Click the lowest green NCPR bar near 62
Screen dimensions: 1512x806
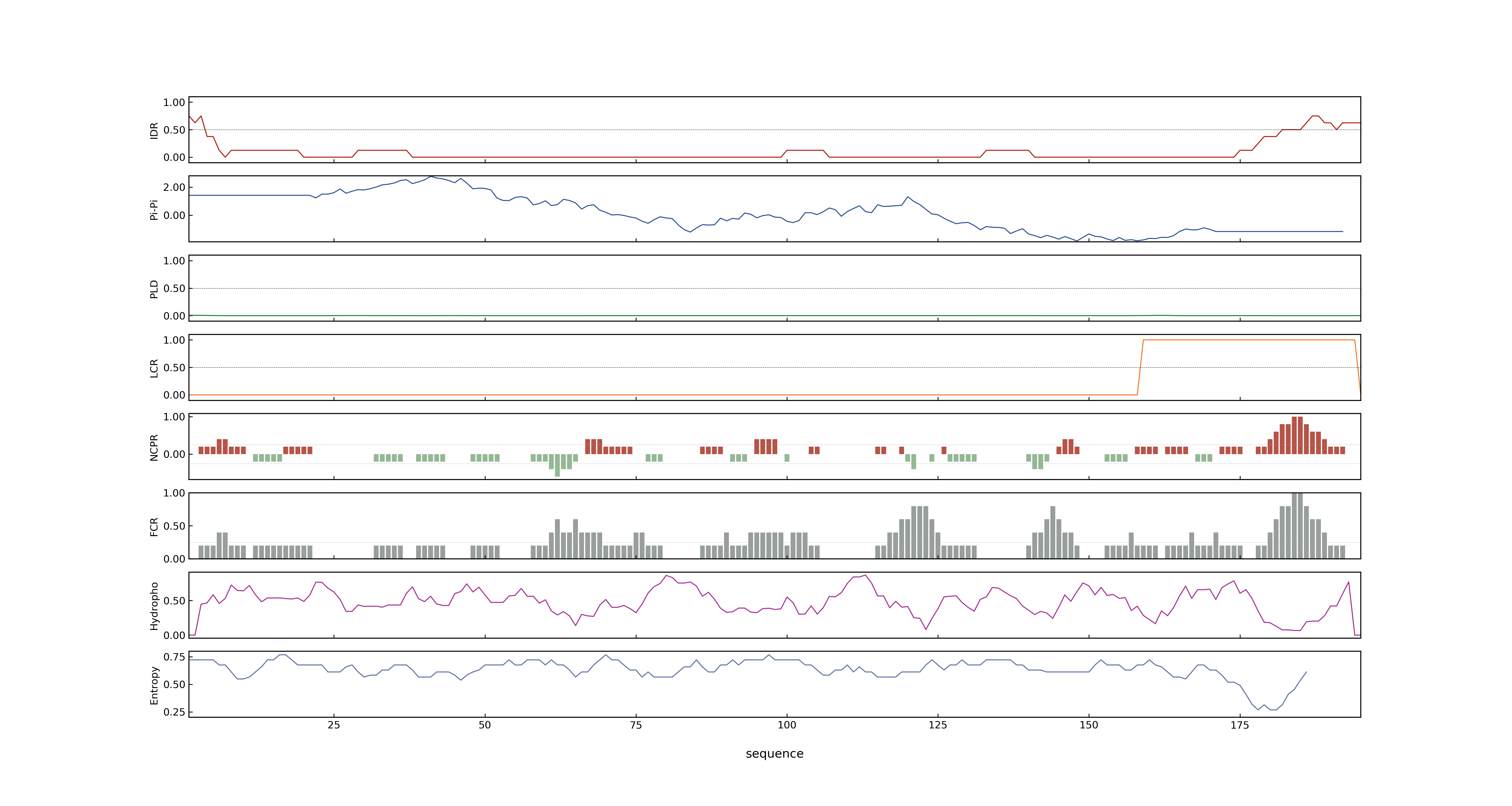click(557, 465)
